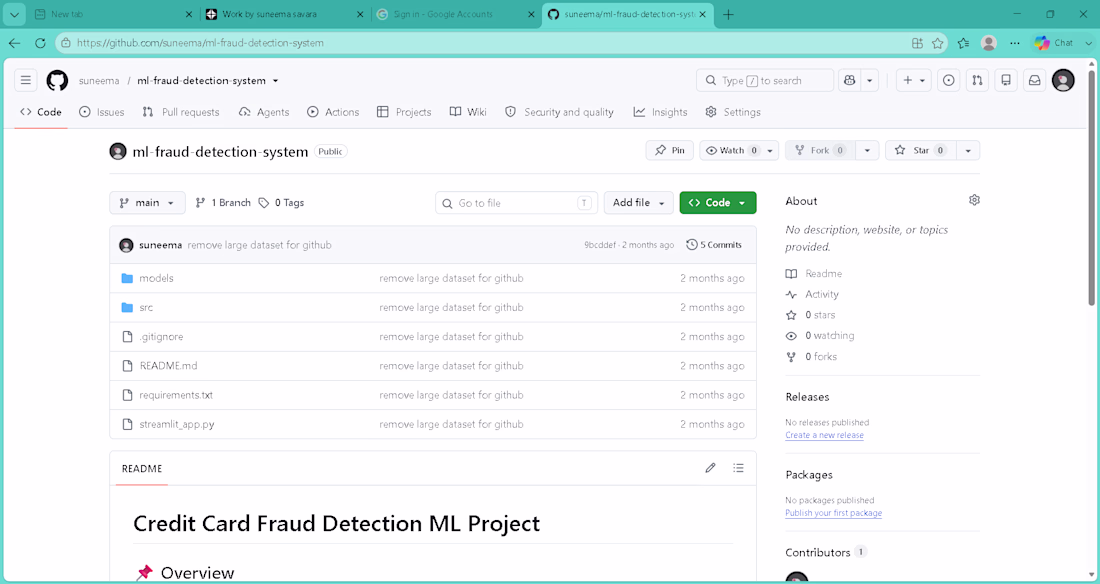This screenshot has width=1100, height=584.
Task: Open the 1 Branch link
Action: point(223,202)
